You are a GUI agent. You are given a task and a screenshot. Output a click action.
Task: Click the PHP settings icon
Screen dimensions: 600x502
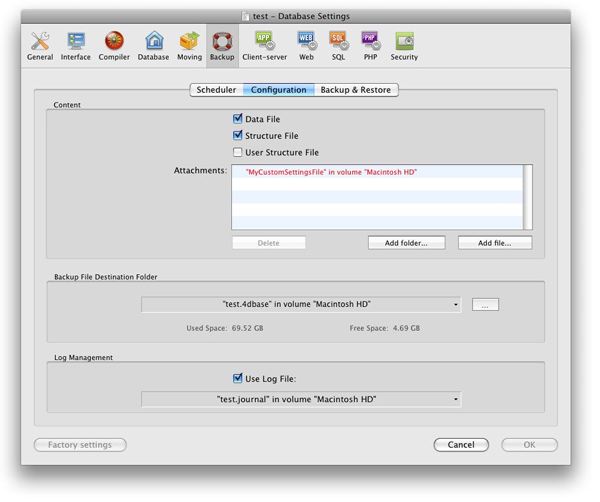pos(369,43)
